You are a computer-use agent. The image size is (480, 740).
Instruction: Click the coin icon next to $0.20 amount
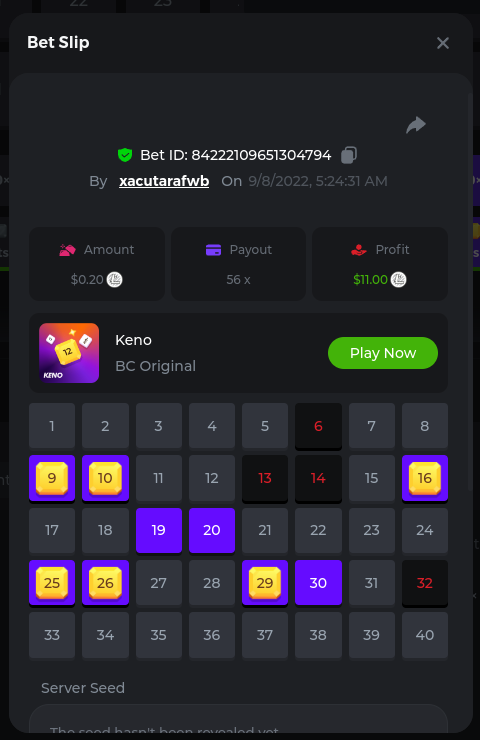coord(114,280)
